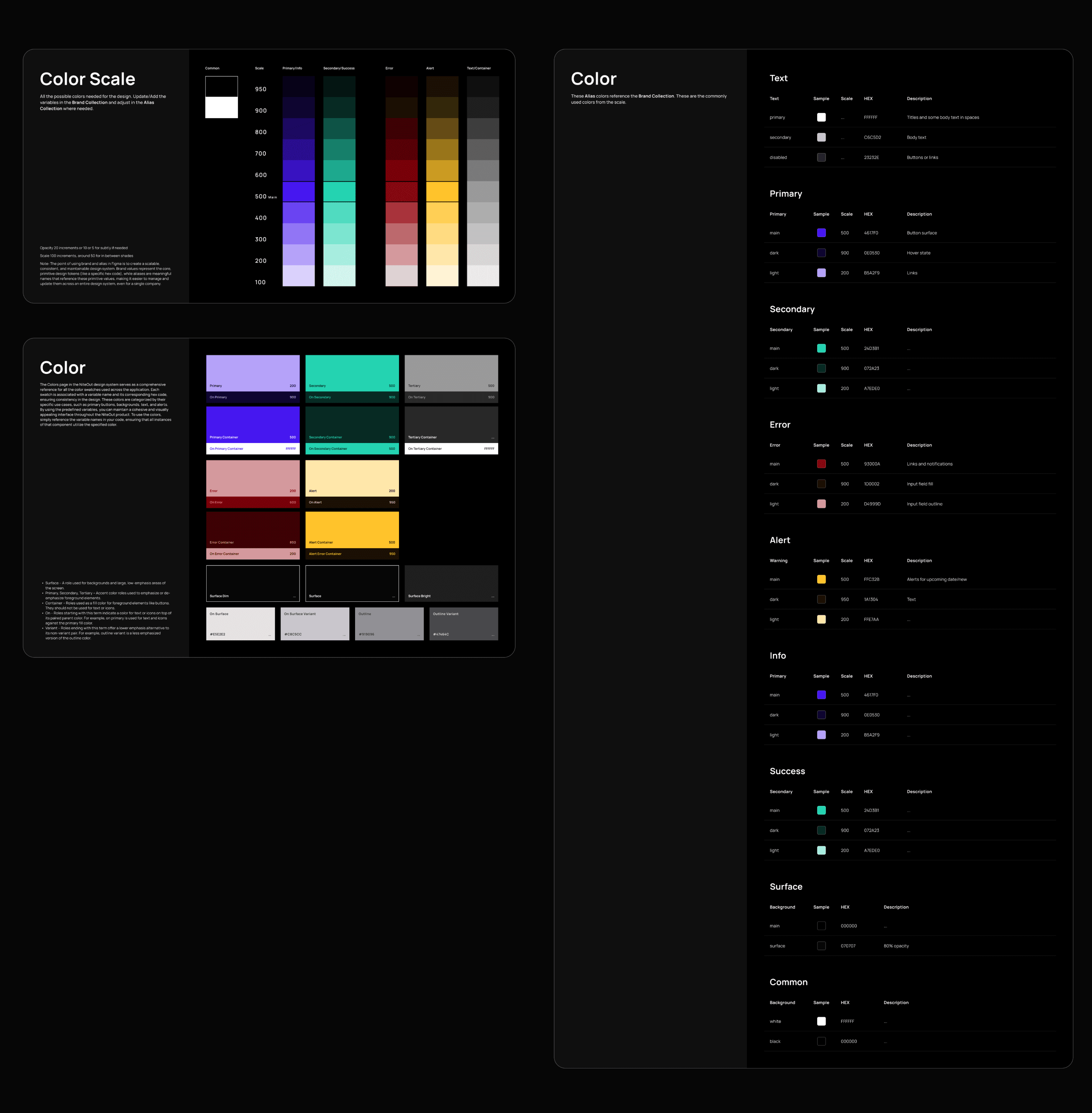Select the On Surface #E5E2E2 swatch
The height and width of the screenshot is (1113, 1092).
tap(240, 623)
